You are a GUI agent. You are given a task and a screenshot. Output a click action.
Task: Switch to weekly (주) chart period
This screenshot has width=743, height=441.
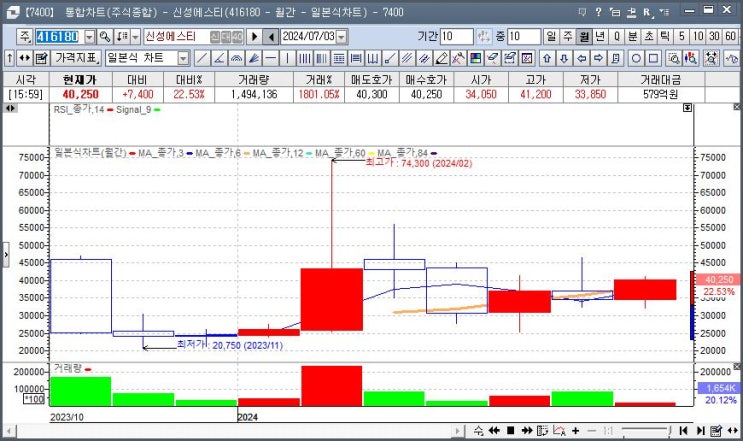(x=568, y=36)
